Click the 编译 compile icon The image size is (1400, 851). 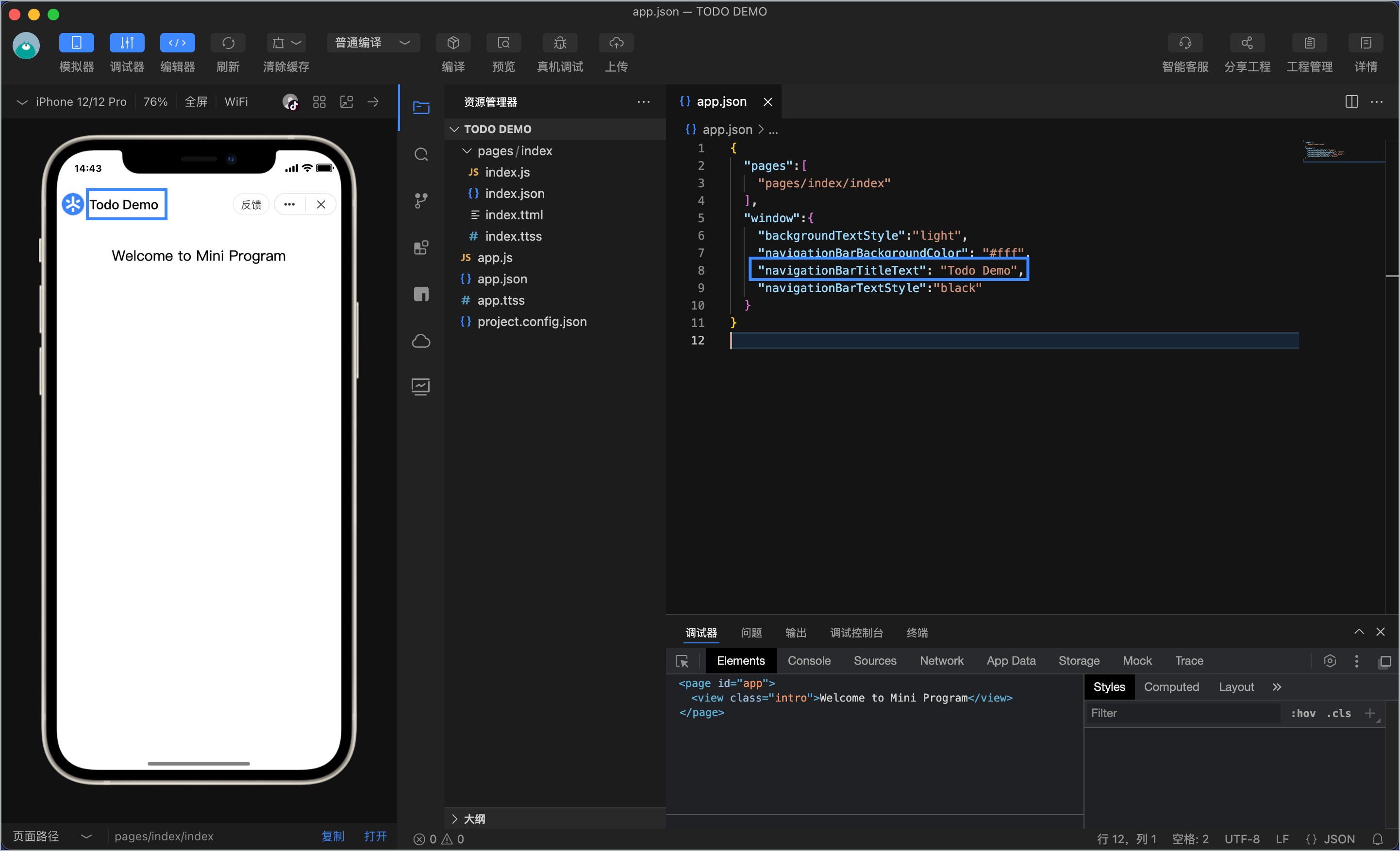[453, 43]
